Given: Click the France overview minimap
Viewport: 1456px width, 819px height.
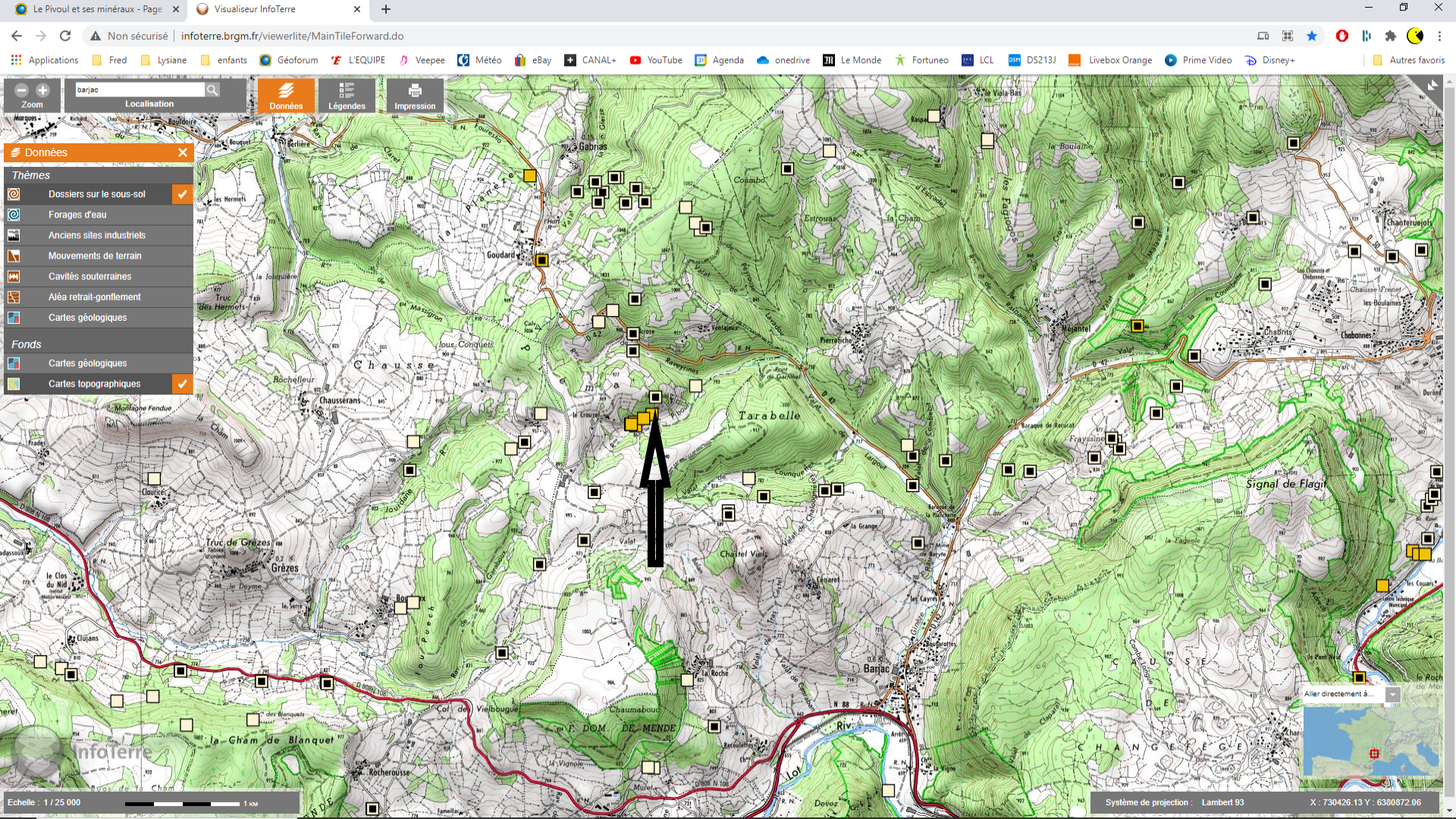Looking at the screenshot, I should pos(1370,742).
